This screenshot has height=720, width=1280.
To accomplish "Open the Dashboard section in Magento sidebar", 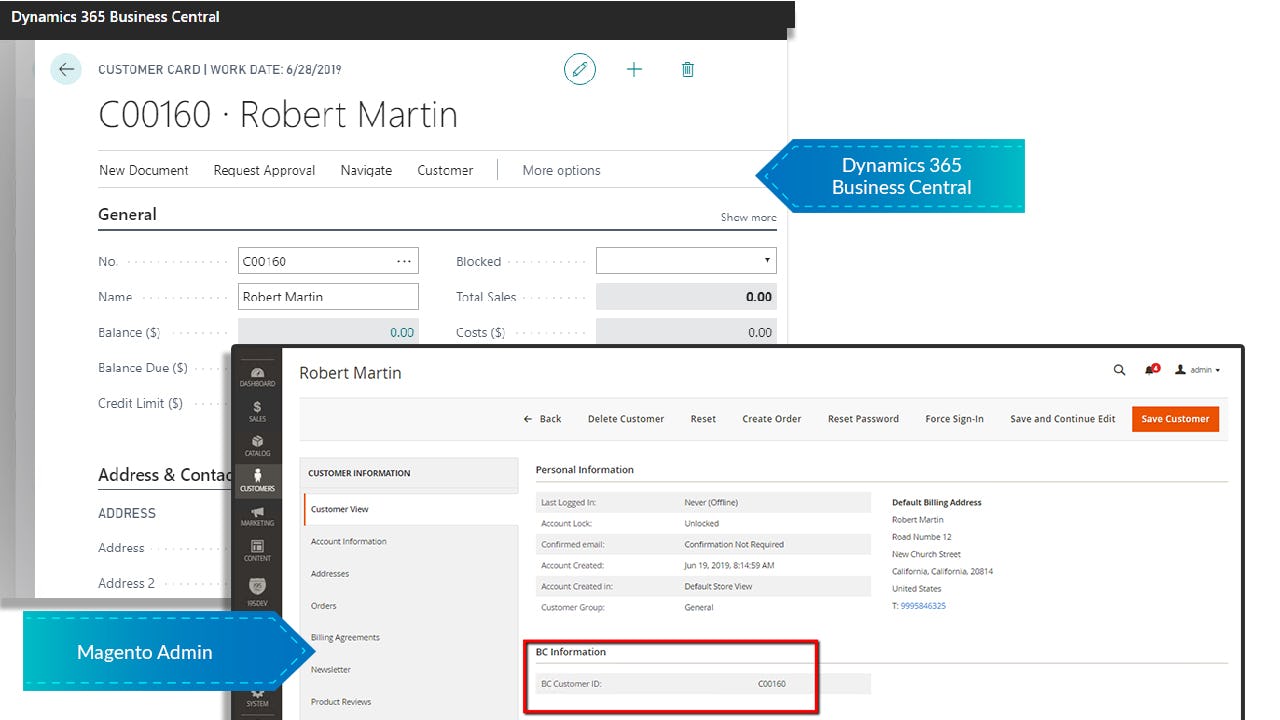I will pos(257,373).
